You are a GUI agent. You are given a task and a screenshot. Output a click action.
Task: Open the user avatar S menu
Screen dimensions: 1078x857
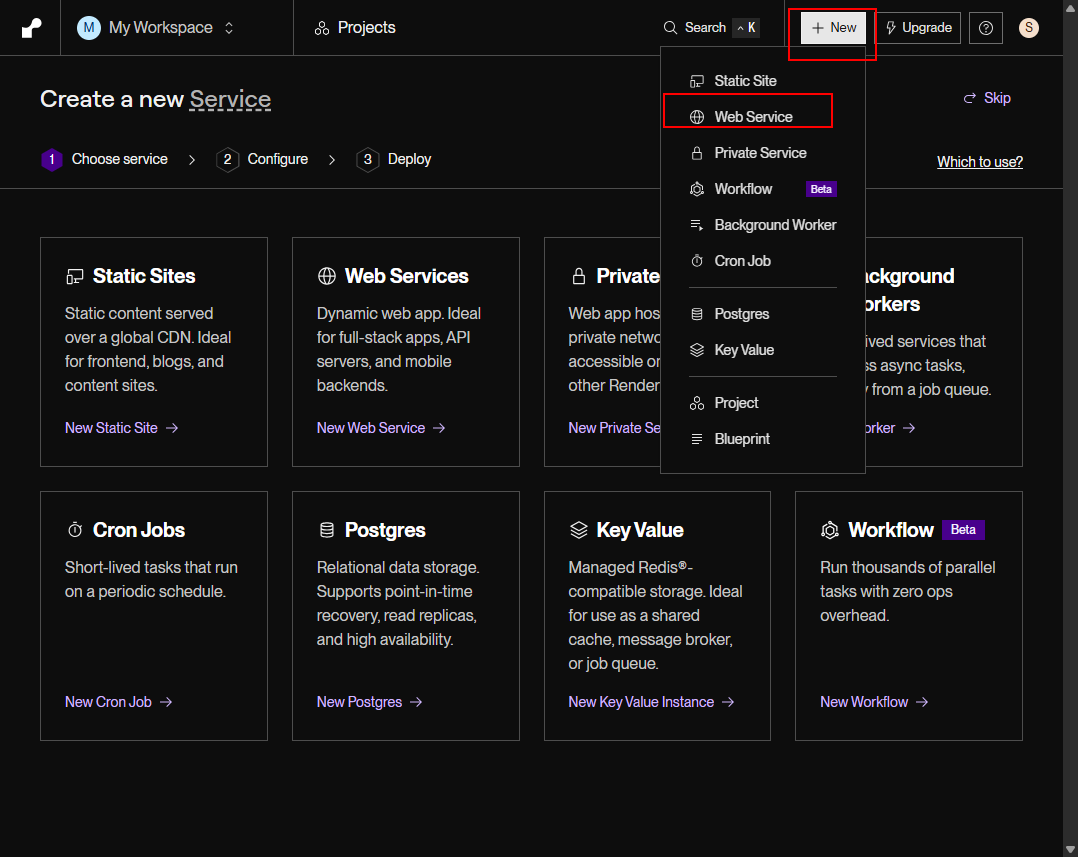pos(1028,27)
